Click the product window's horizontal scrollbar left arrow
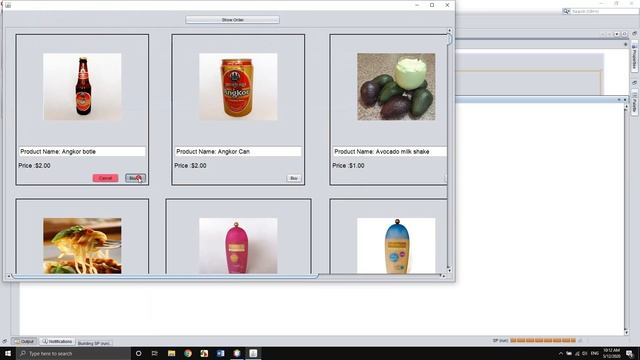 point(9,276)
